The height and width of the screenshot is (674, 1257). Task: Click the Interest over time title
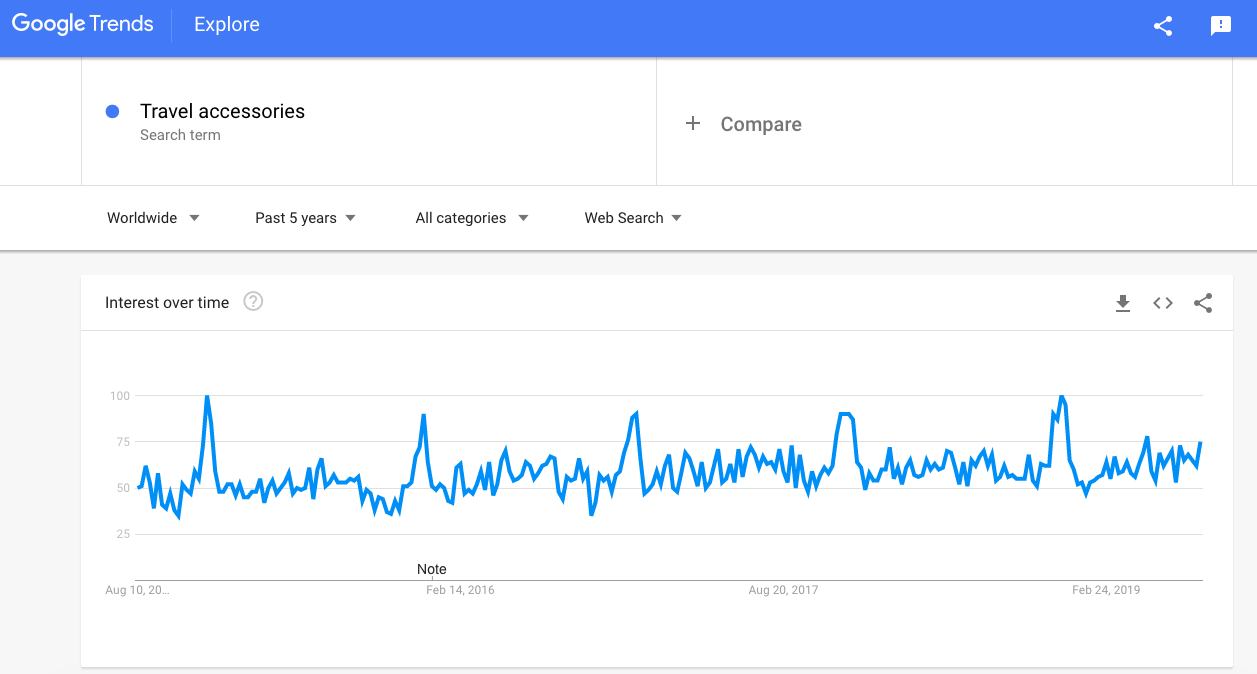(x=167, y=302)
